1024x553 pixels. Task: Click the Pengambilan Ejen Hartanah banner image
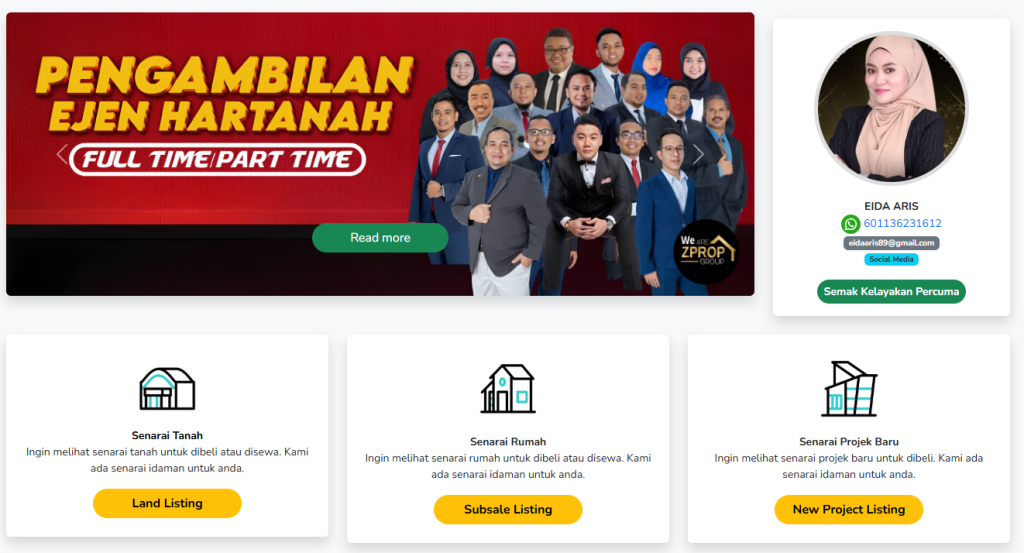tap(380, 154)
